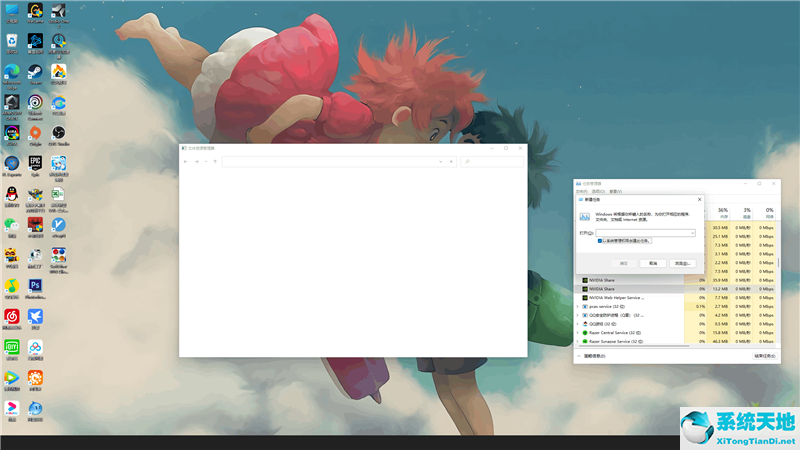Screen dimensions: 800x450
Task: Open the Photoshop desktop icon
Action: click(x=35, y=285)
